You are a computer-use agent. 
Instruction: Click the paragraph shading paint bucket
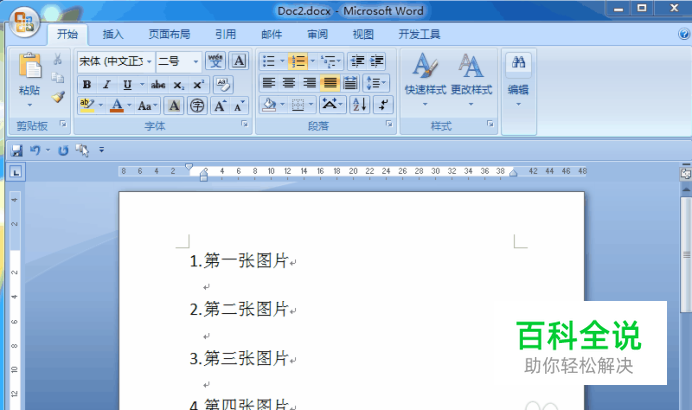[x=269, y=105]
